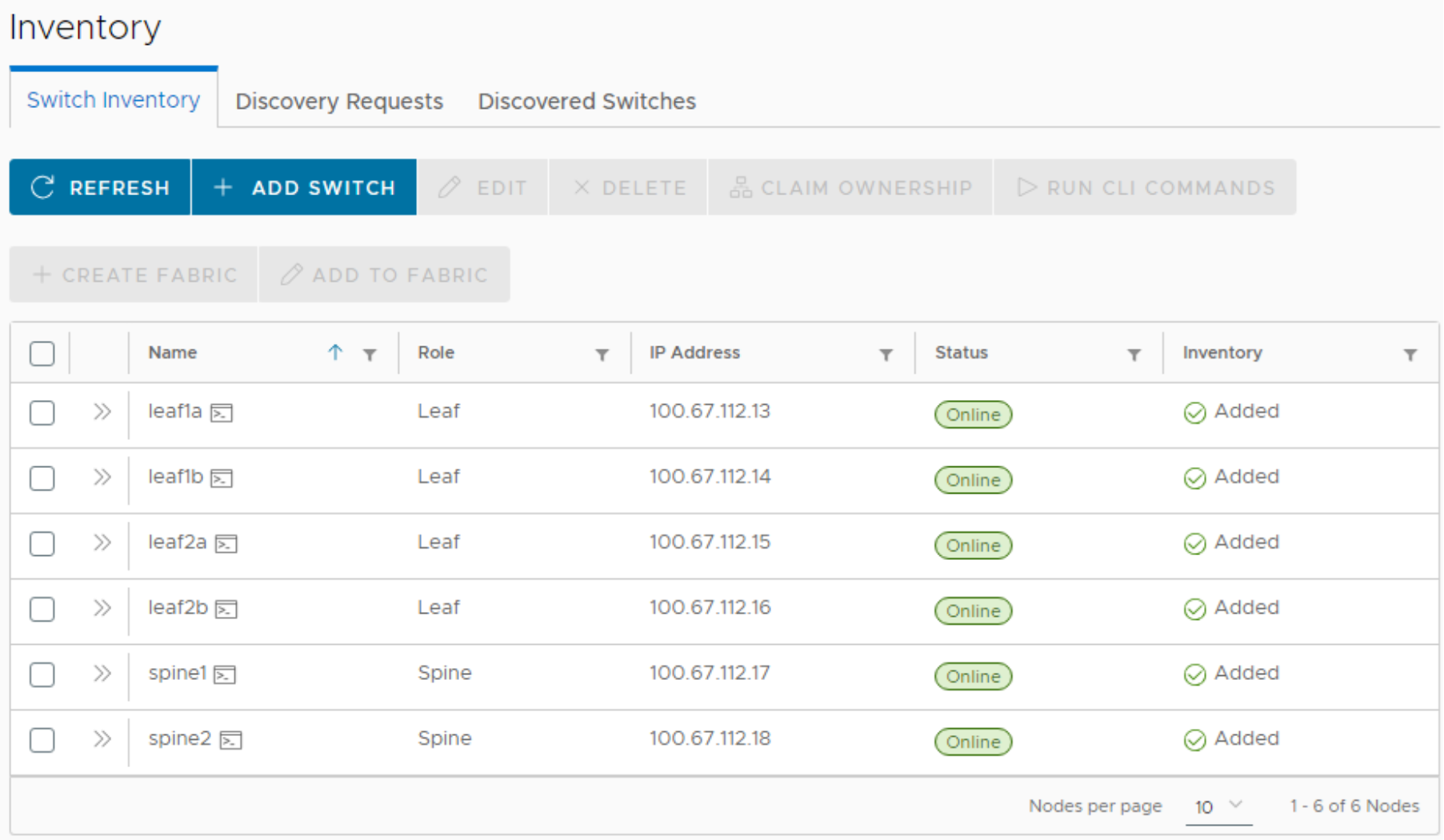
Task: Toggle the select-all header checkbox
Action: [42, 354]
